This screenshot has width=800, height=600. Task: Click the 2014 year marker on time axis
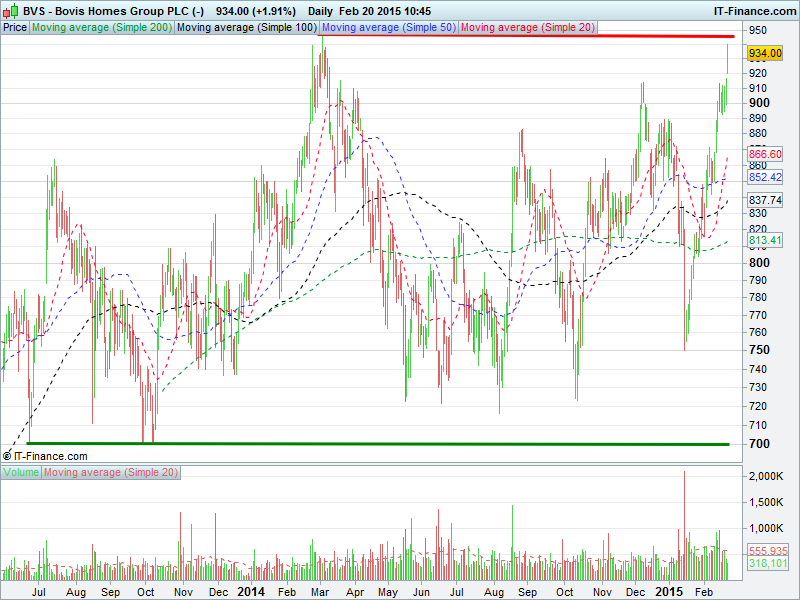(251, 591)
